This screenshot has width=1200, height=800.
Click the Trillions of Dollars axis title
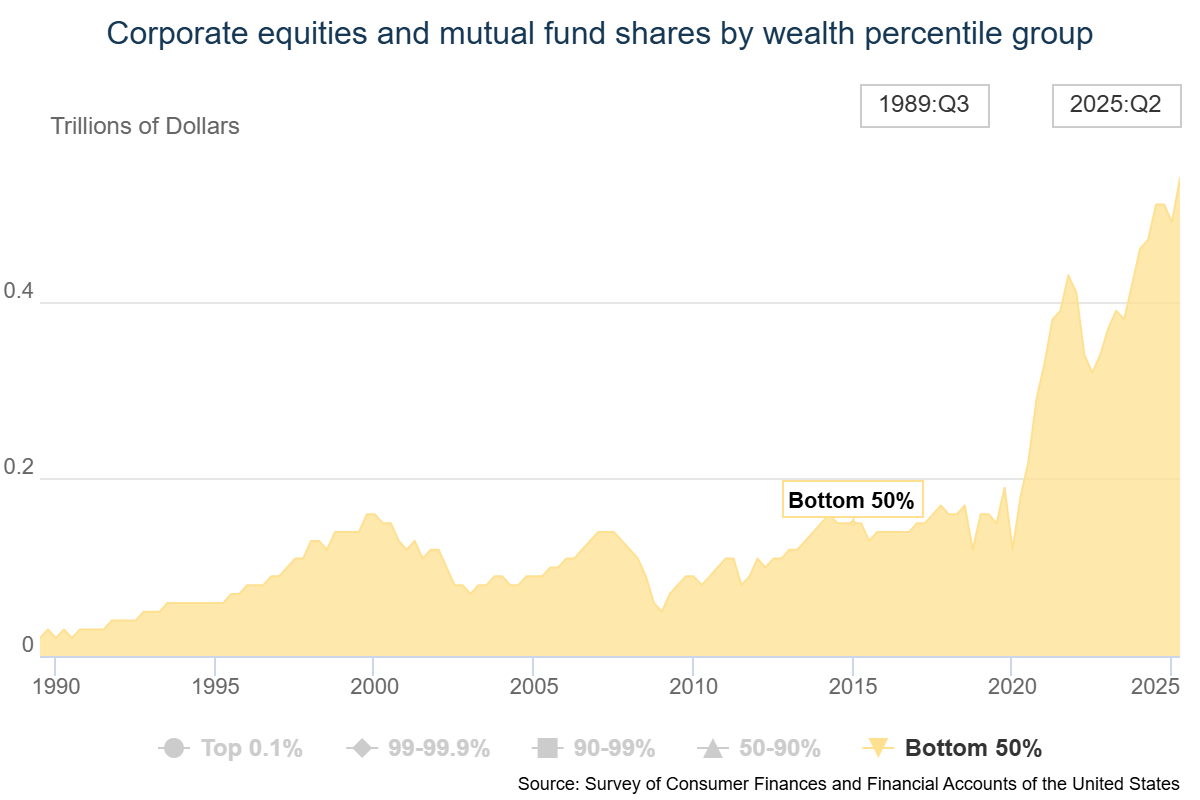(x=145, y=126)
